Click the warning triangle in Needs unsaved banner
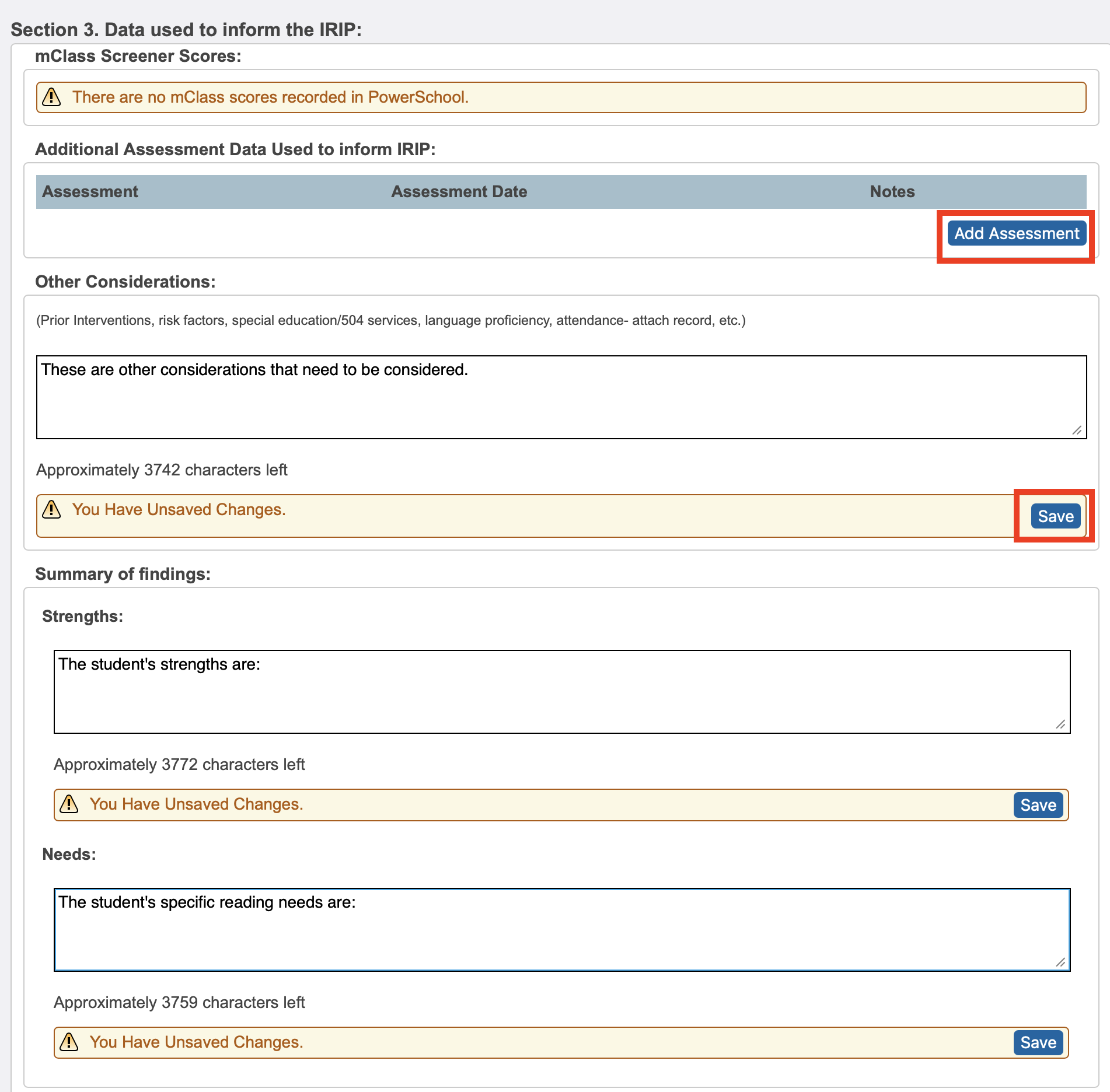 point(69,1042)
